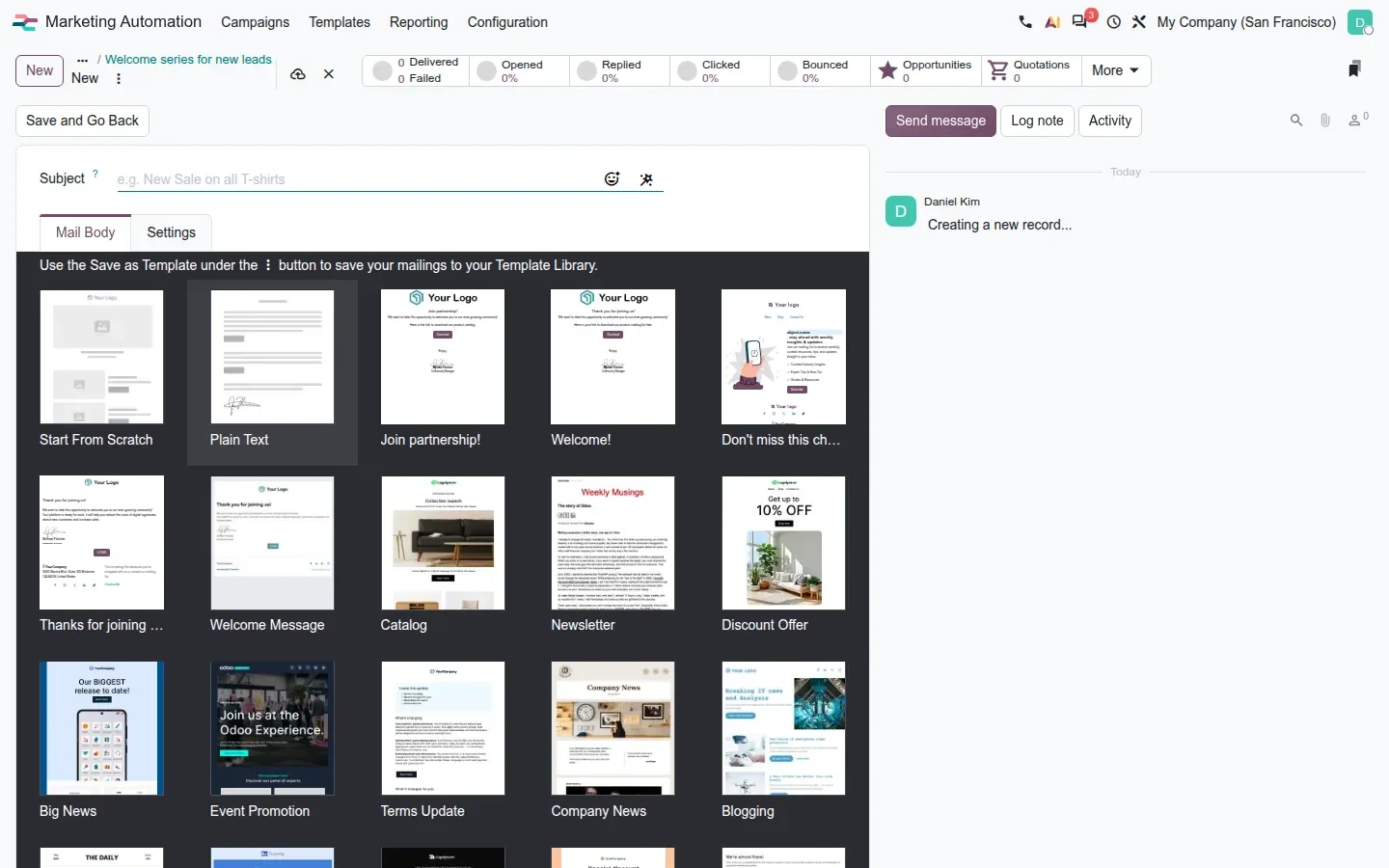This screenshot has height=868, width=1389.
Task: Click Daniel Kim's avatar in chatter
Action: coord(901,211)
